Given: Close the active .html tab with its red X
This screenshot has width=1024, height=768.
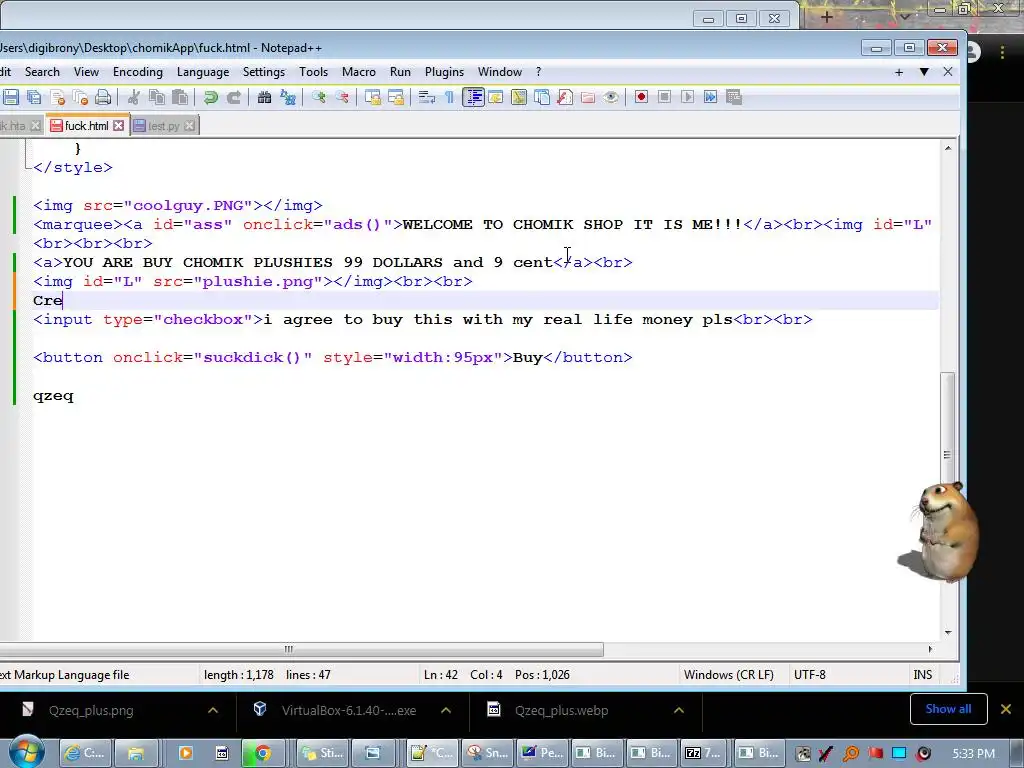Looking at the screenshot, I should [x=118, y=125].
